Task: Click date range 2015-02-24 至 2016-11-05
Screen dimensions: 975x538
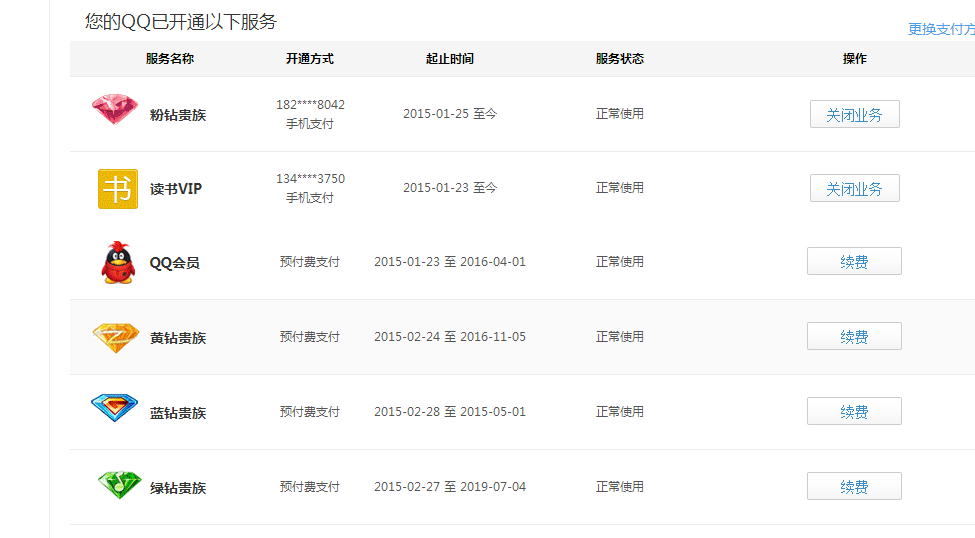Action: (450, 336)
